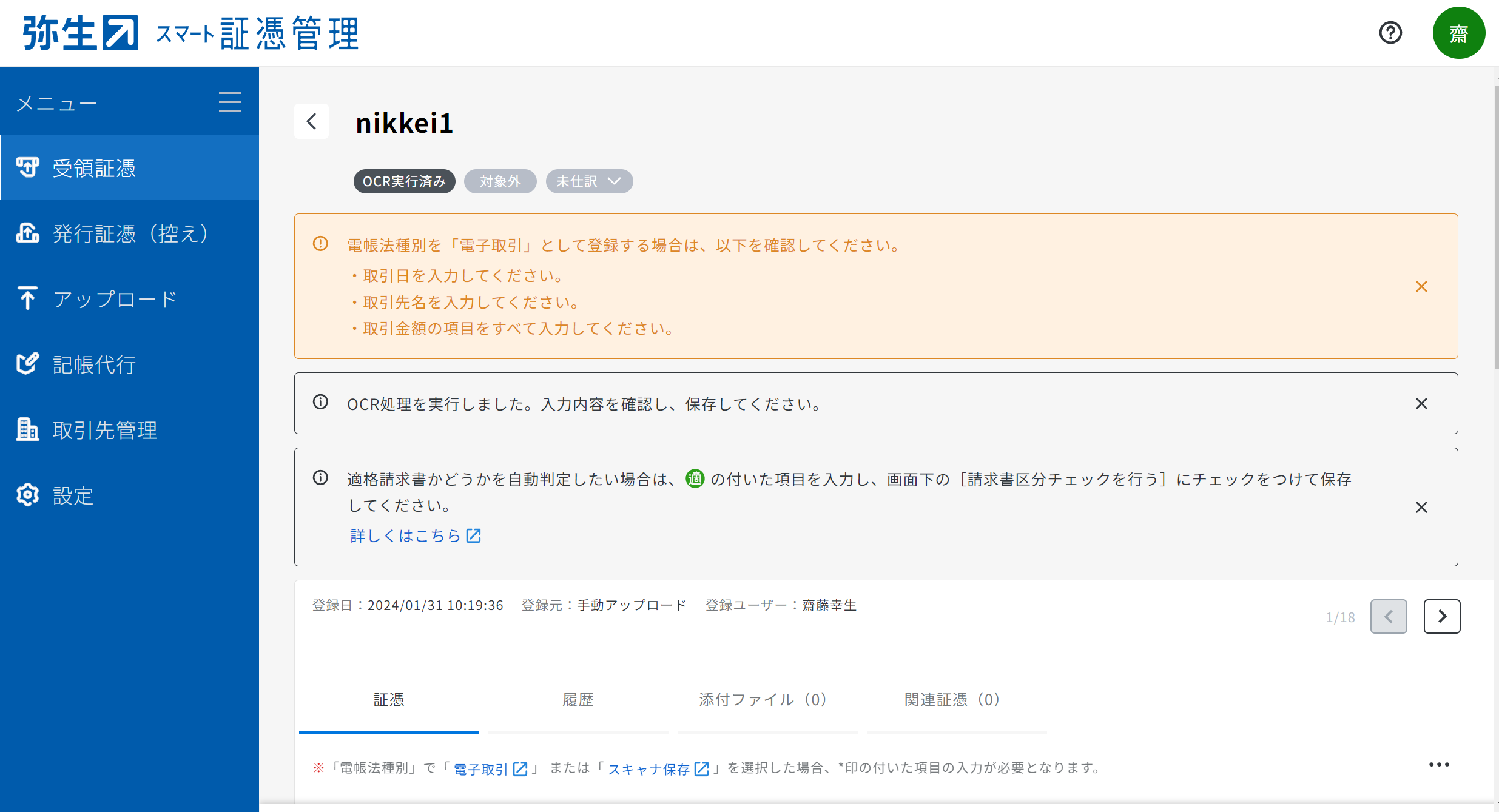Screen dimensions: 1499x812
Task: Switch to the 関連証憑（0） tab
Action: (x=957, y=700)
